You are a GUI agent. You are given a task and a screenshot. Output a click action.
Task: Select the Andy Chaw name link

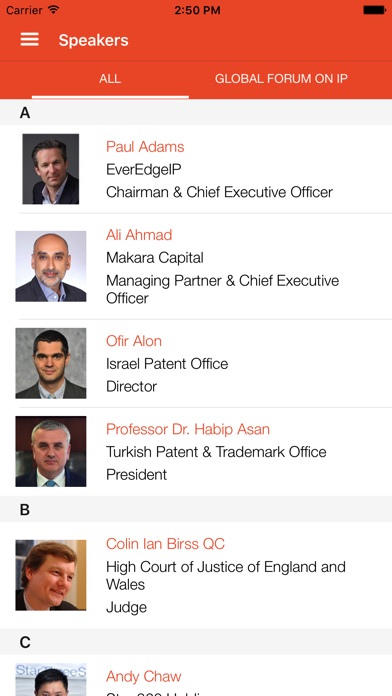coord(143,676)
